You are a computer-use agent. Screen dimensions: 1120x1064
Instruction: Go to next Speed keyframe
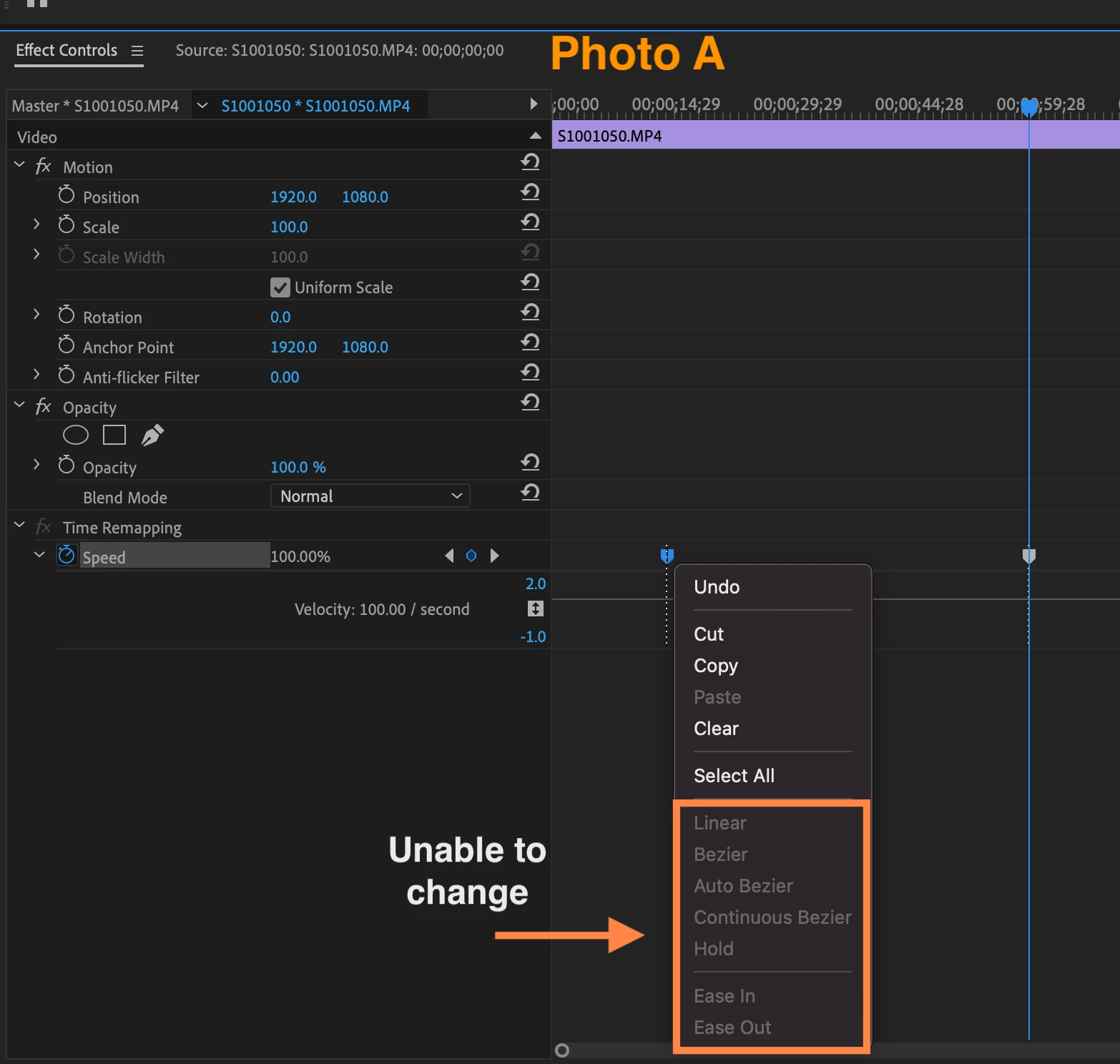(494, 556)
